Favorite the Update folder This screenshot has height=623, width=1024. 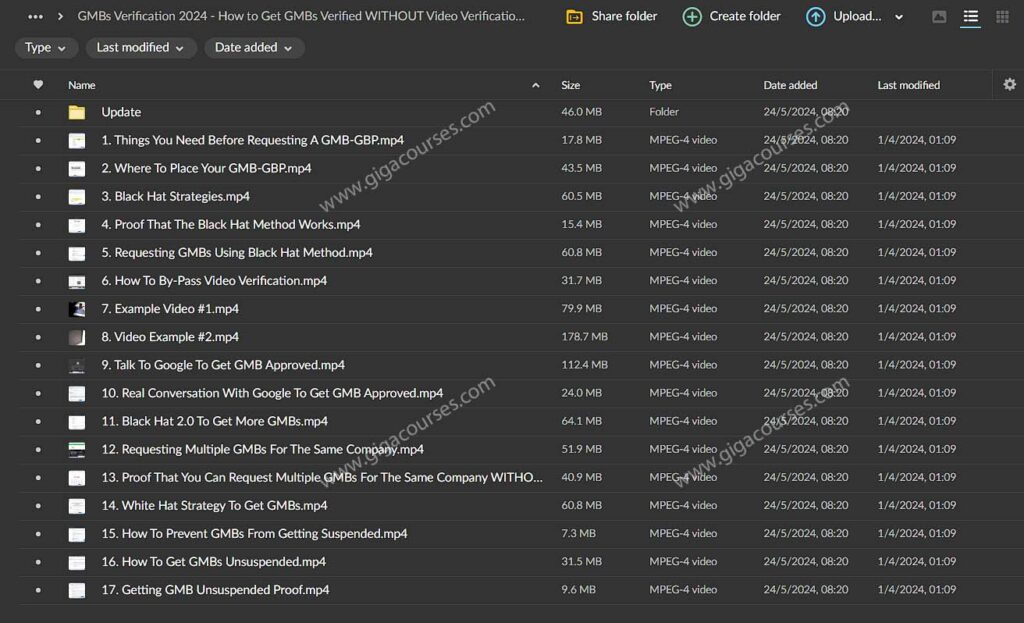pos(38,111)
